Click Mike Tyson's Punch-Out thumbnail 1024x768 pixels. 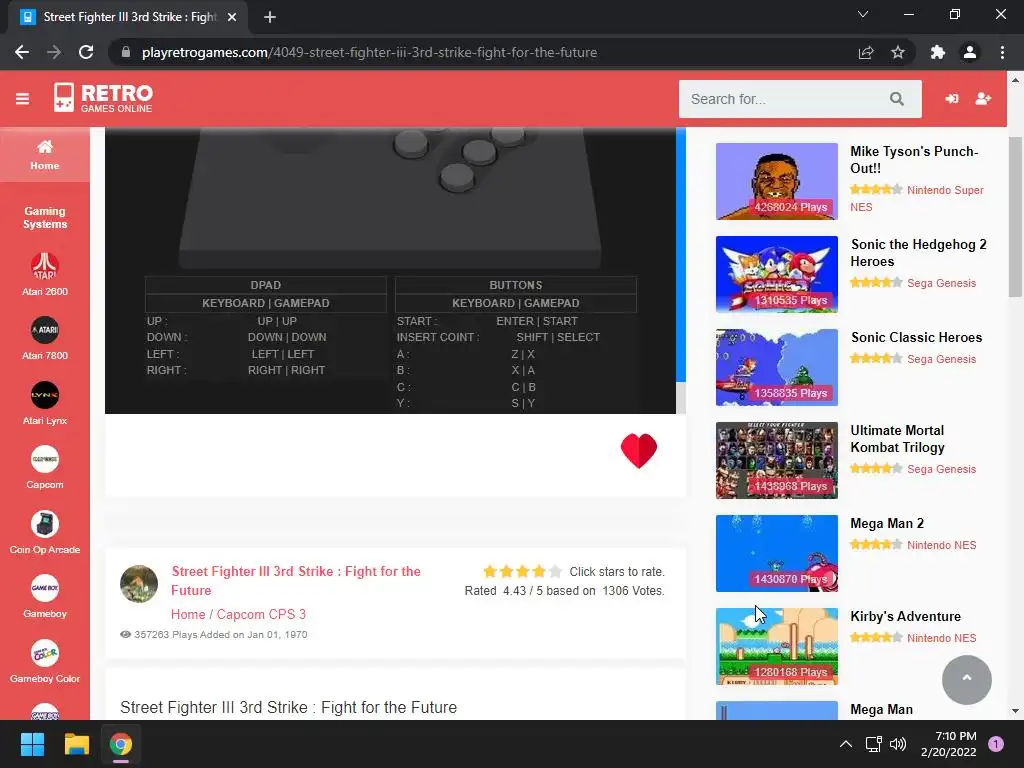(x=776, y=182)
